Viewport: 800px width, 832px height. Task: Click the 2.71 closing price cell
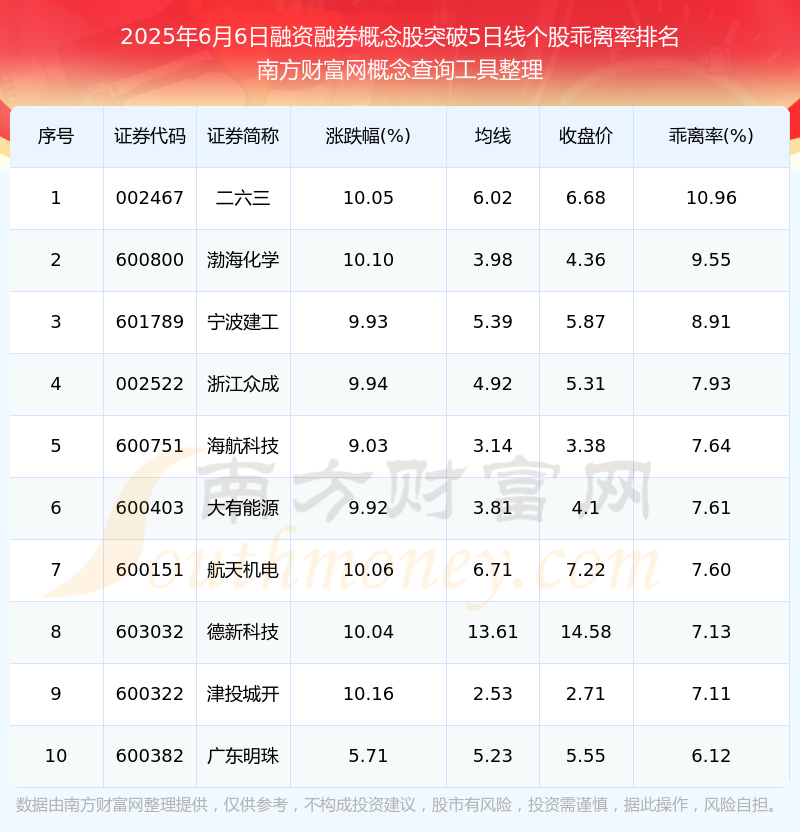pos(586,694)
